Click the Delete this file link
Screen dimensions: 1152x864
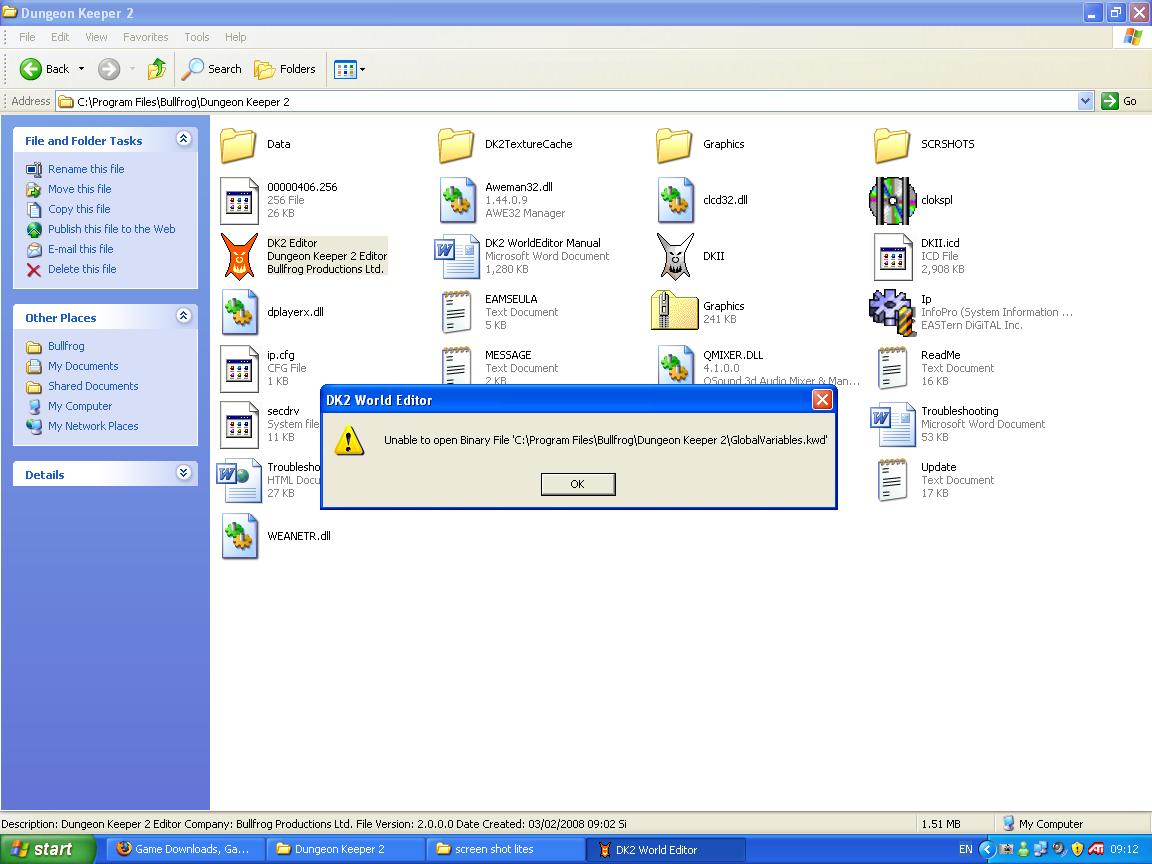point(82,269)
